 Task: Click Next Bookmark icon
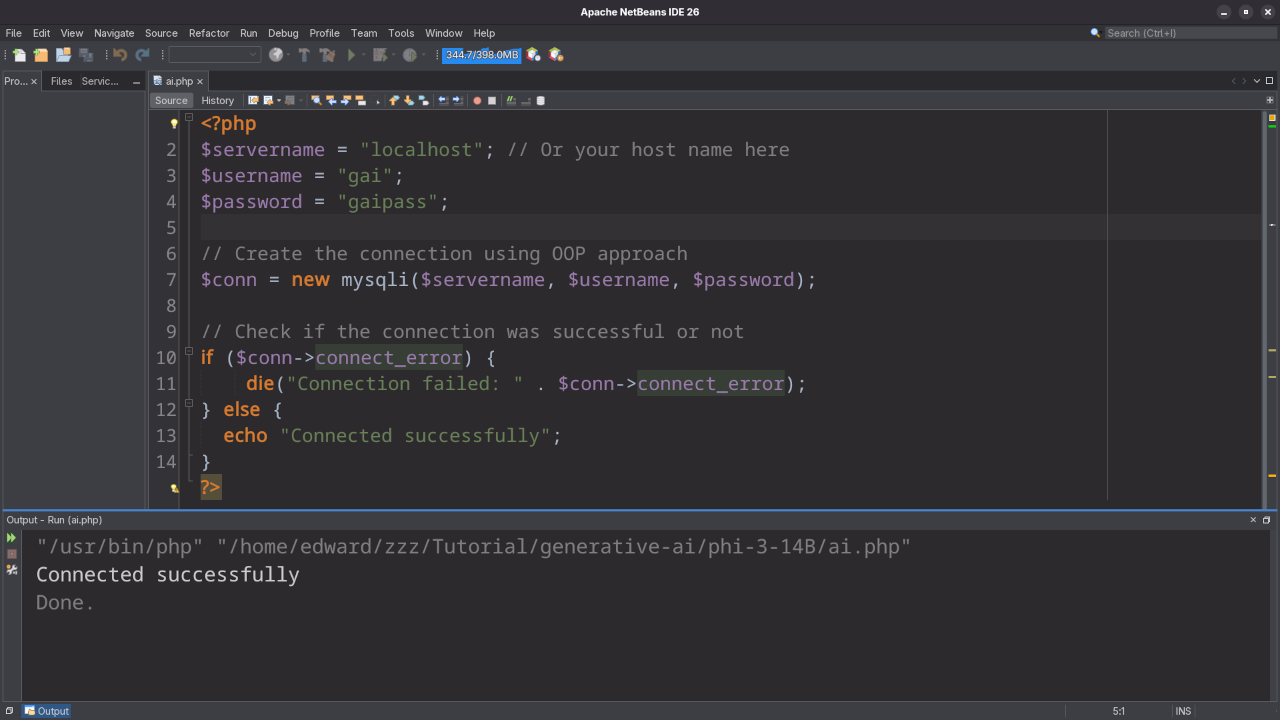[x=408, y=100]
